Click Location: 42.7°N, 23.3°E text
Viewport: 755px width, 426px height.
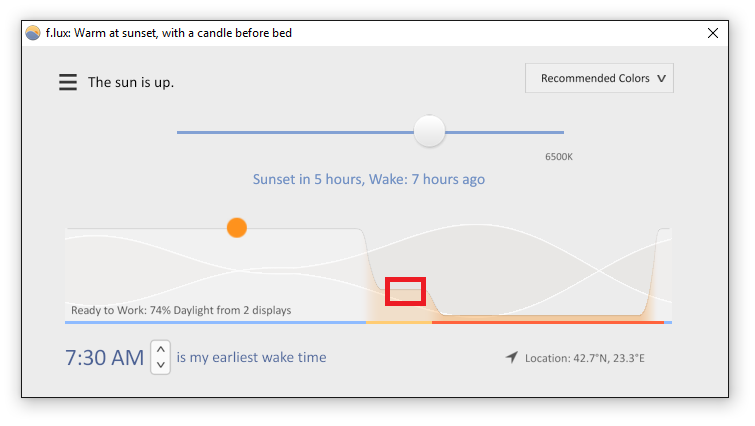tap(585, 358)
